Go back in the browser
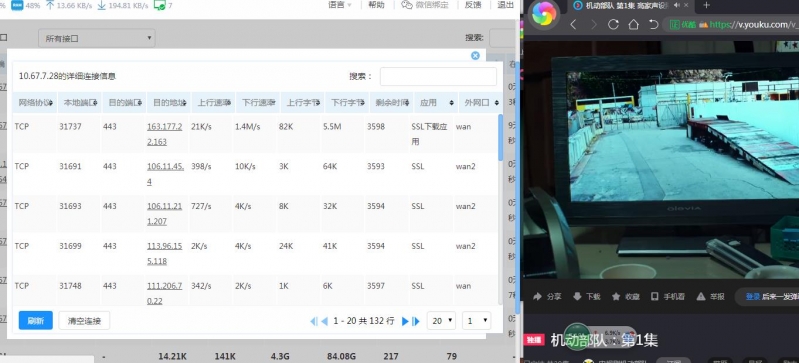Screen dimensions: 799x363 click(573, 24)
